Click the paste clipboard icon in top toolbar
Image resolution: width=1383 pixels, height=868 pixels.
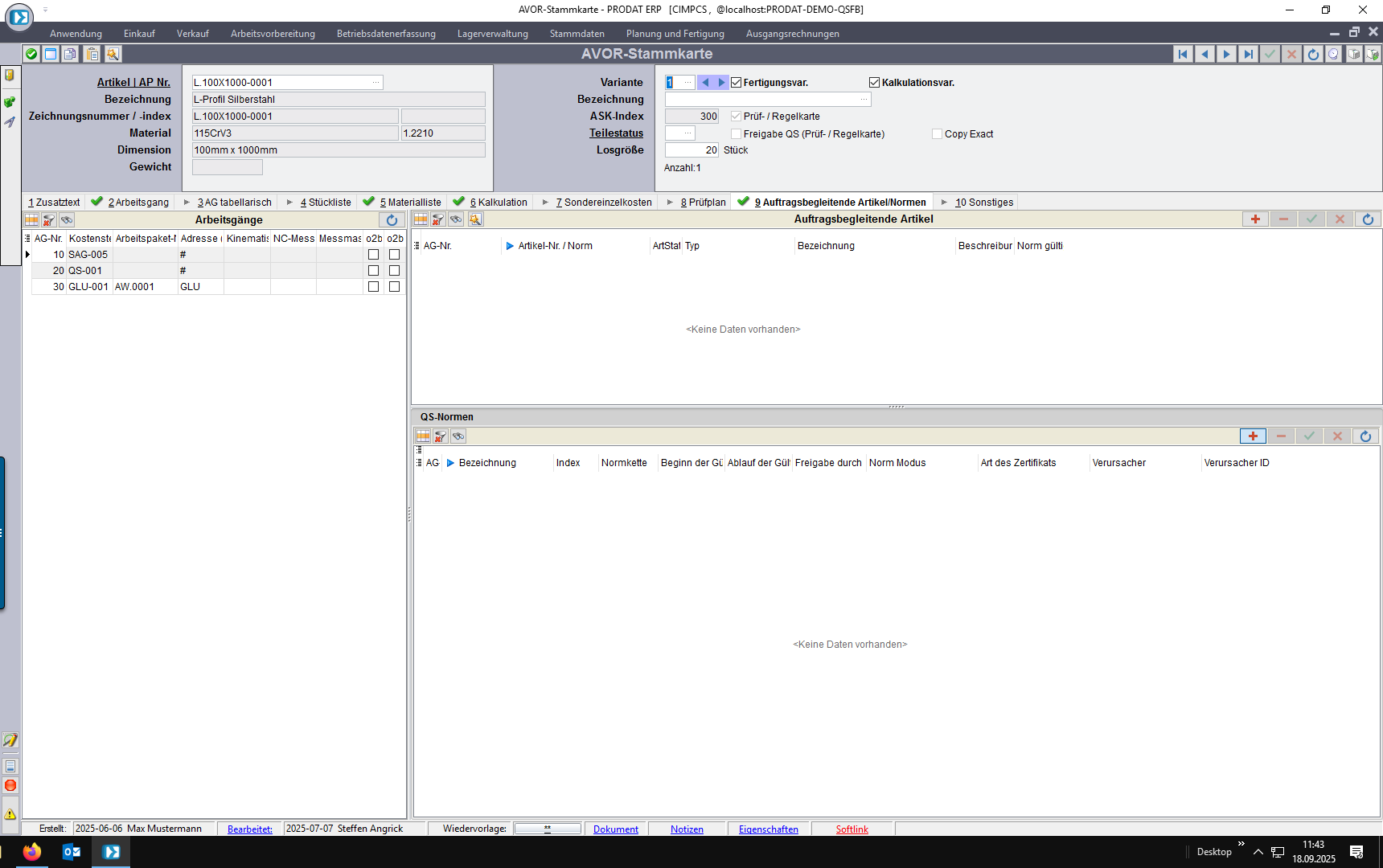click(x=92, y=54)
